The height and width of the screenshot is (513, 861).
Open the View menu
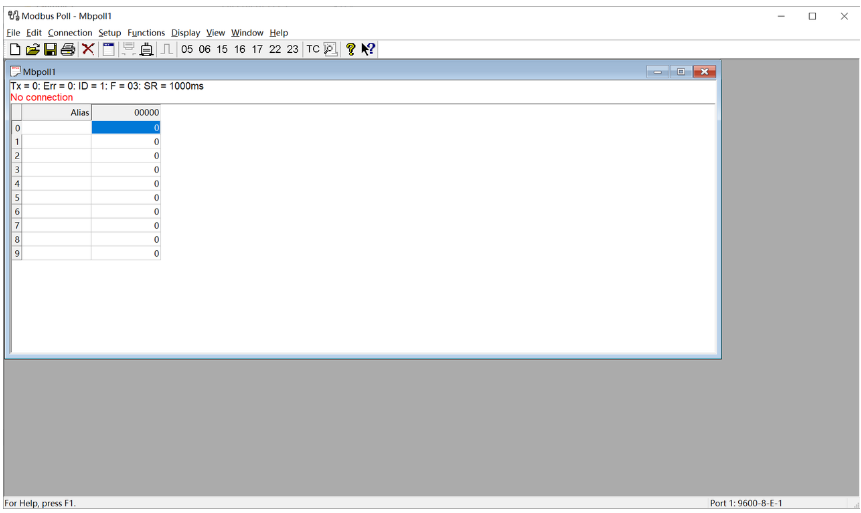(215, 33)
